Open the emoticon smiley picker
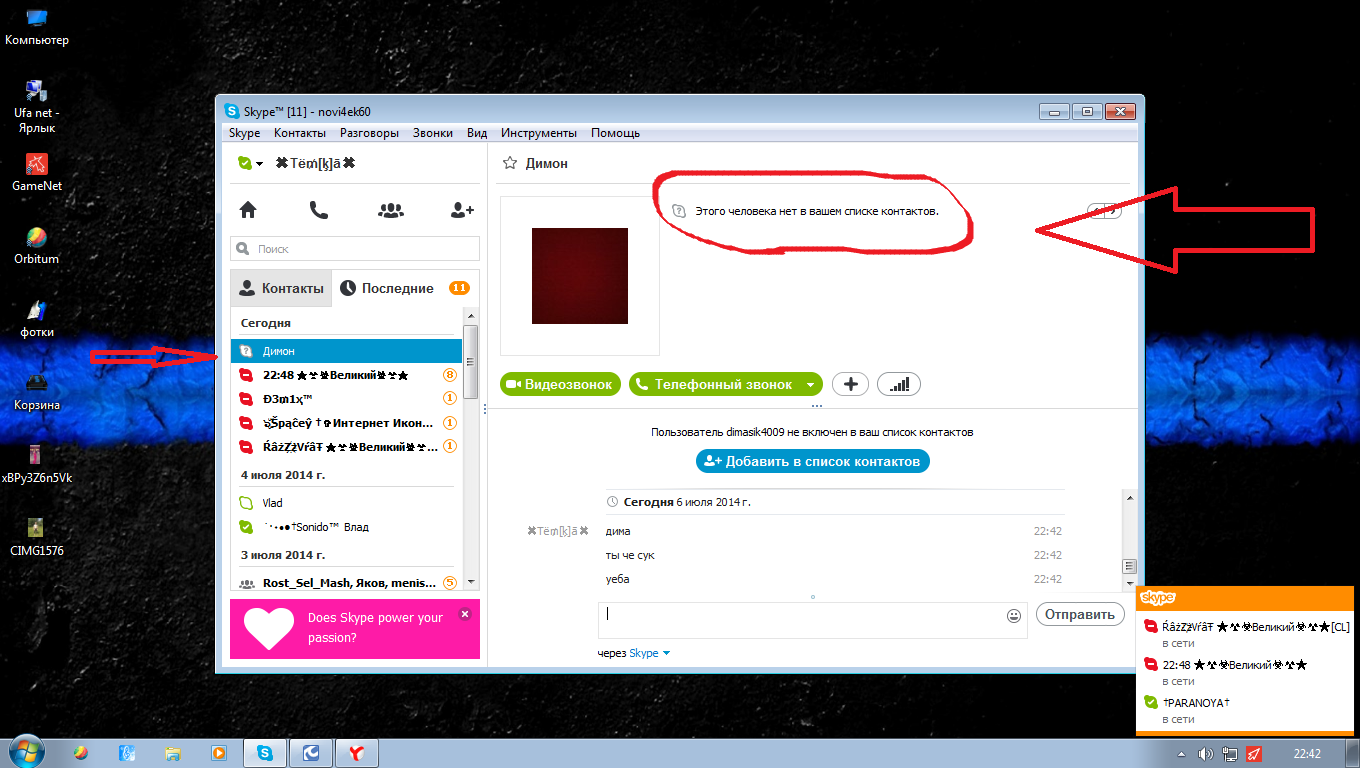This screenshot has width=1360, height=768. pos(1014,616)
